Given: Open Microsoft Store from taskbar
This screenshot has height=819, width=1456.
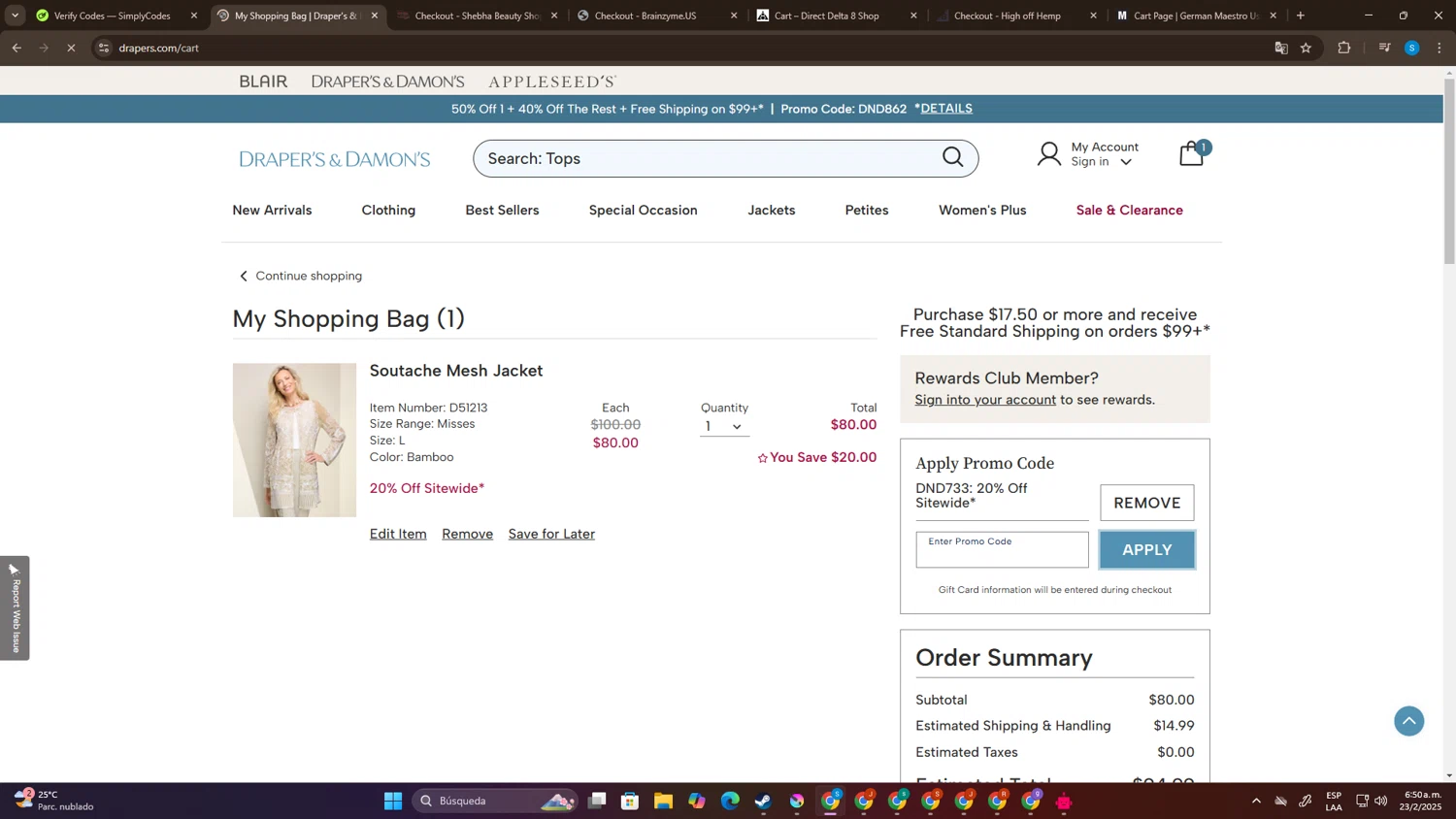Looking at the screenshot, I should (x=630, y=801).
